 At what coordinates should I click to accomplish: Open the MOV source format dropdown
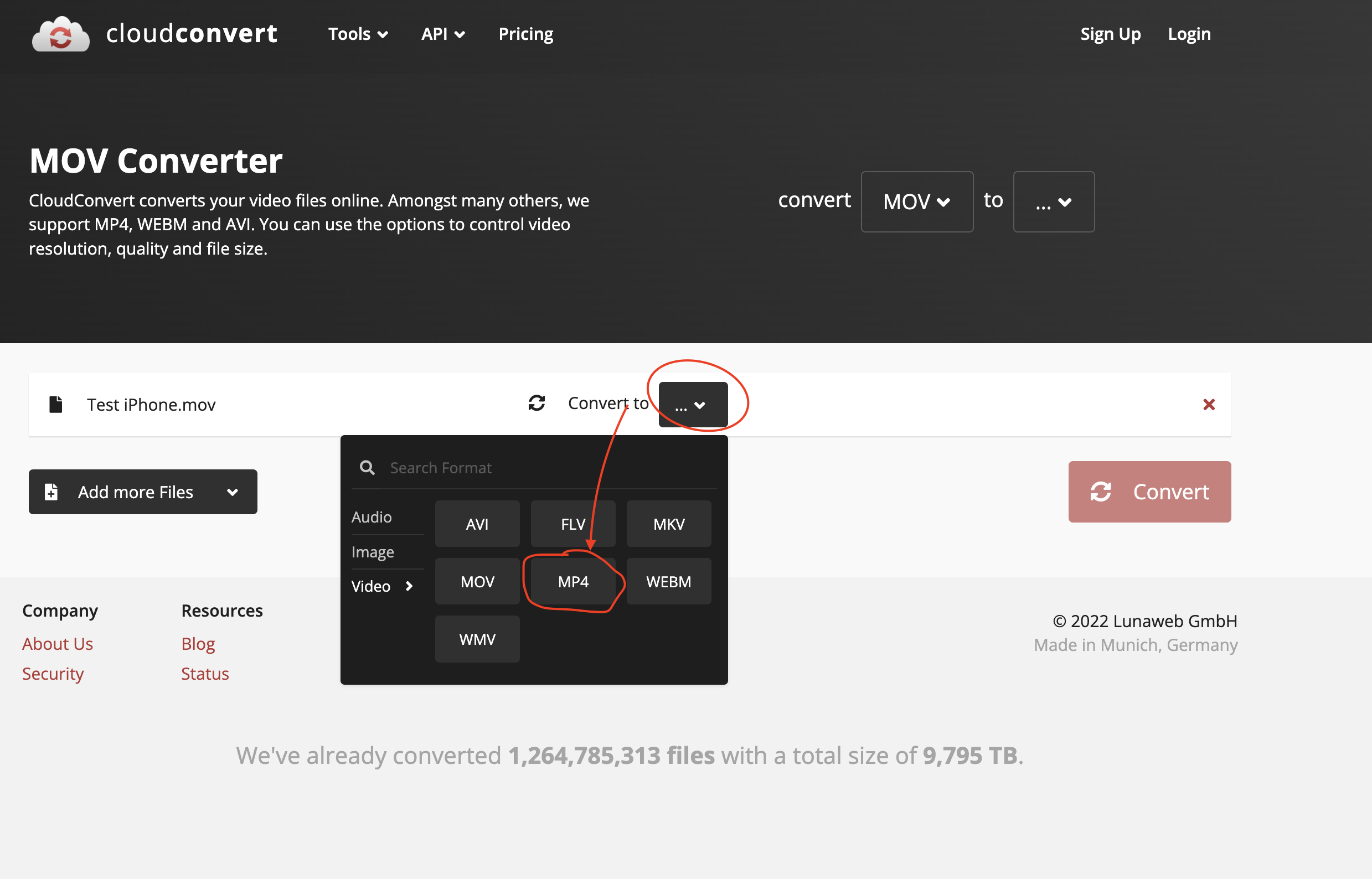(x=916, y=201)
